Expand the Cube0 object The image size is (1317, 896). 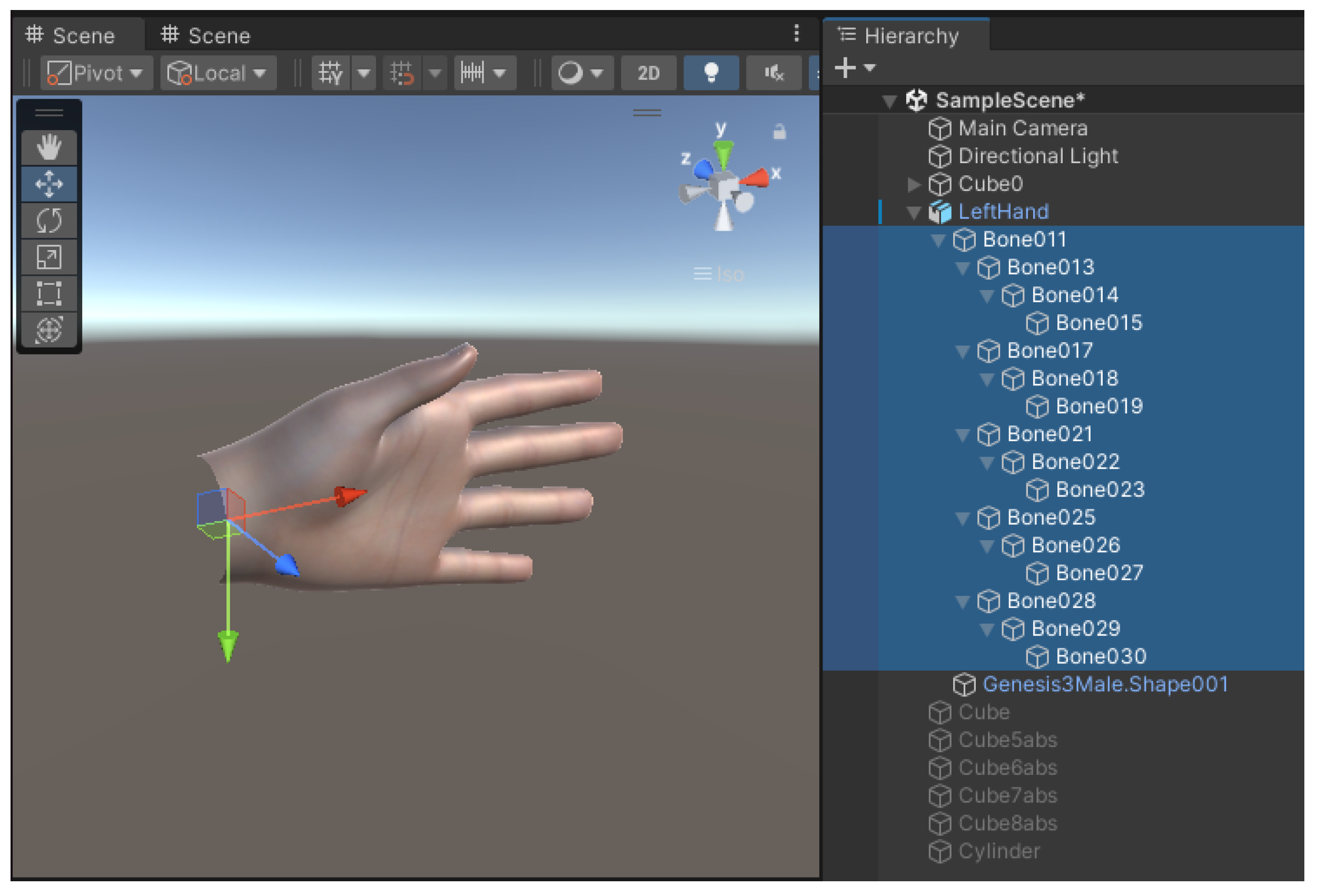coord(914,185)
